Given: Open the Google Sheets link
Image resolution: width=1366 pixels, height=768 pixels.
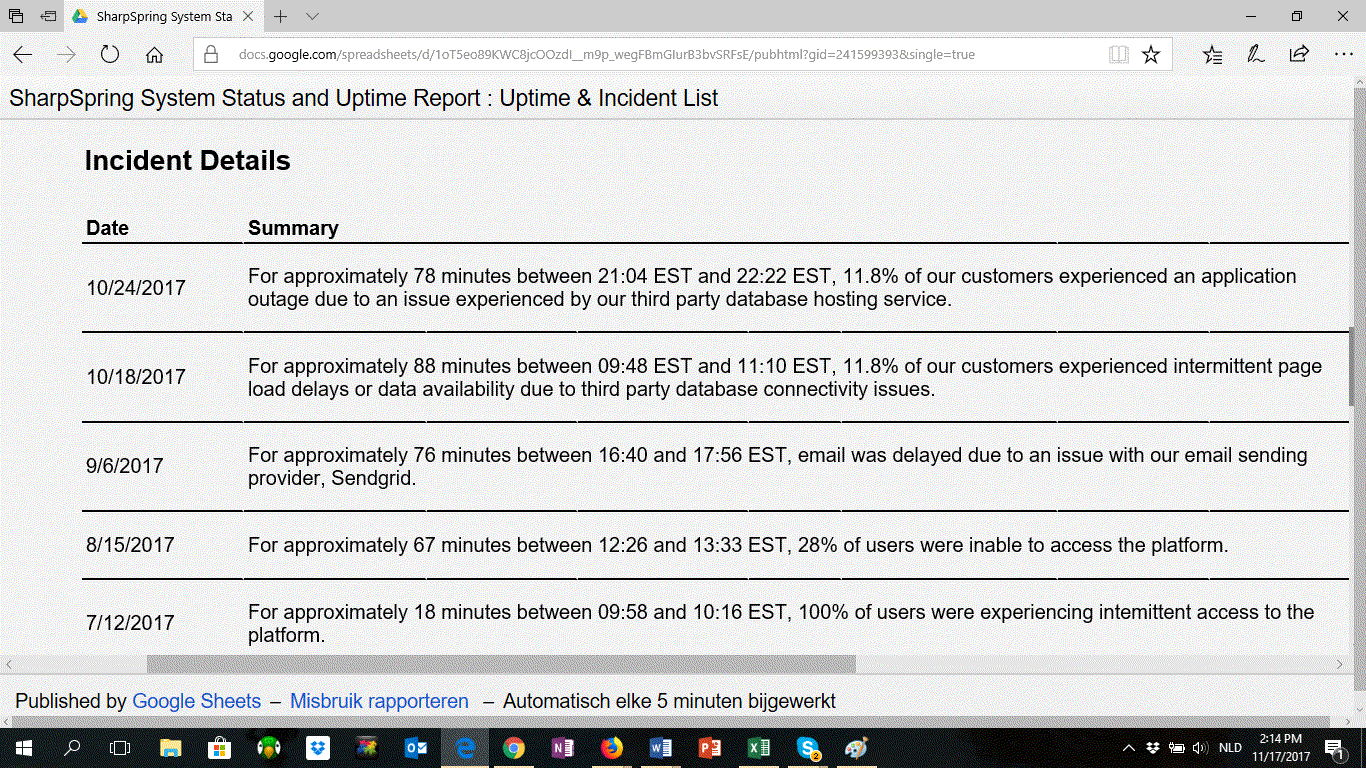Looking at the screenshot, I should click(196, 701).
